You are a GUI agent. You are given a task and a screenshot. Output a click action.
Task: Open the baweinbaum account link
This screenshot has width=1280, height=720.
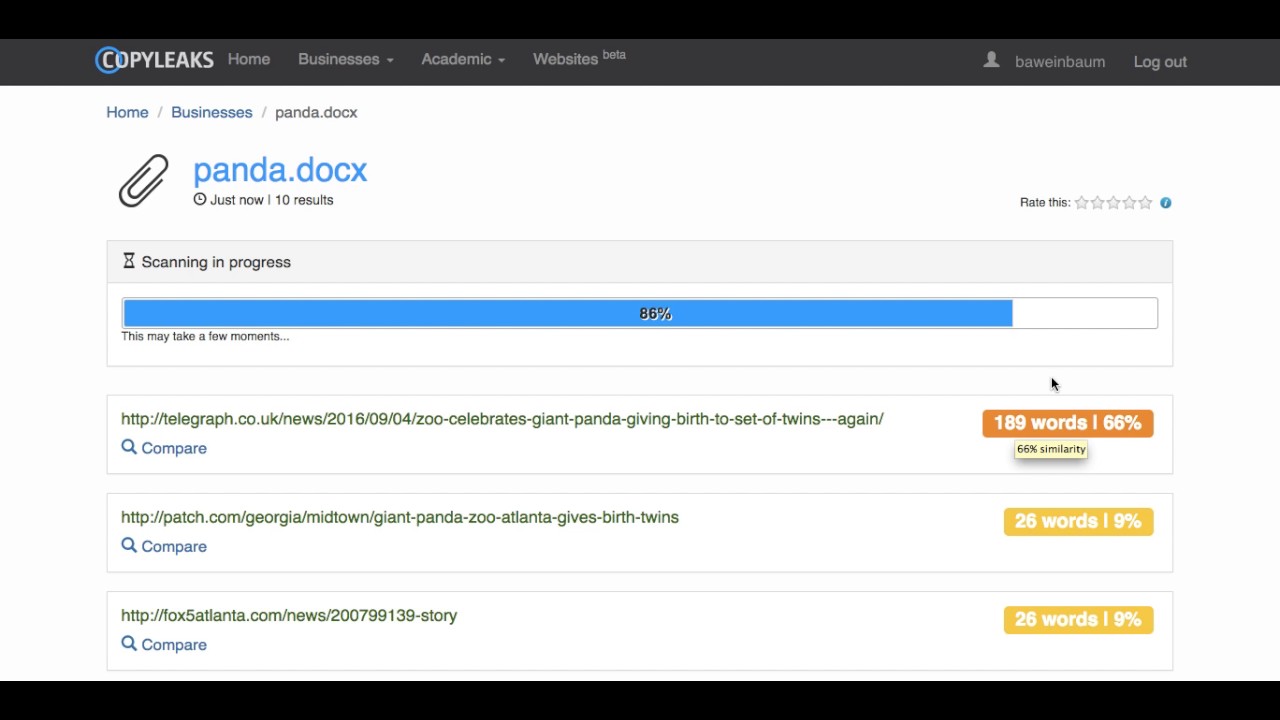coord(1060,61)
